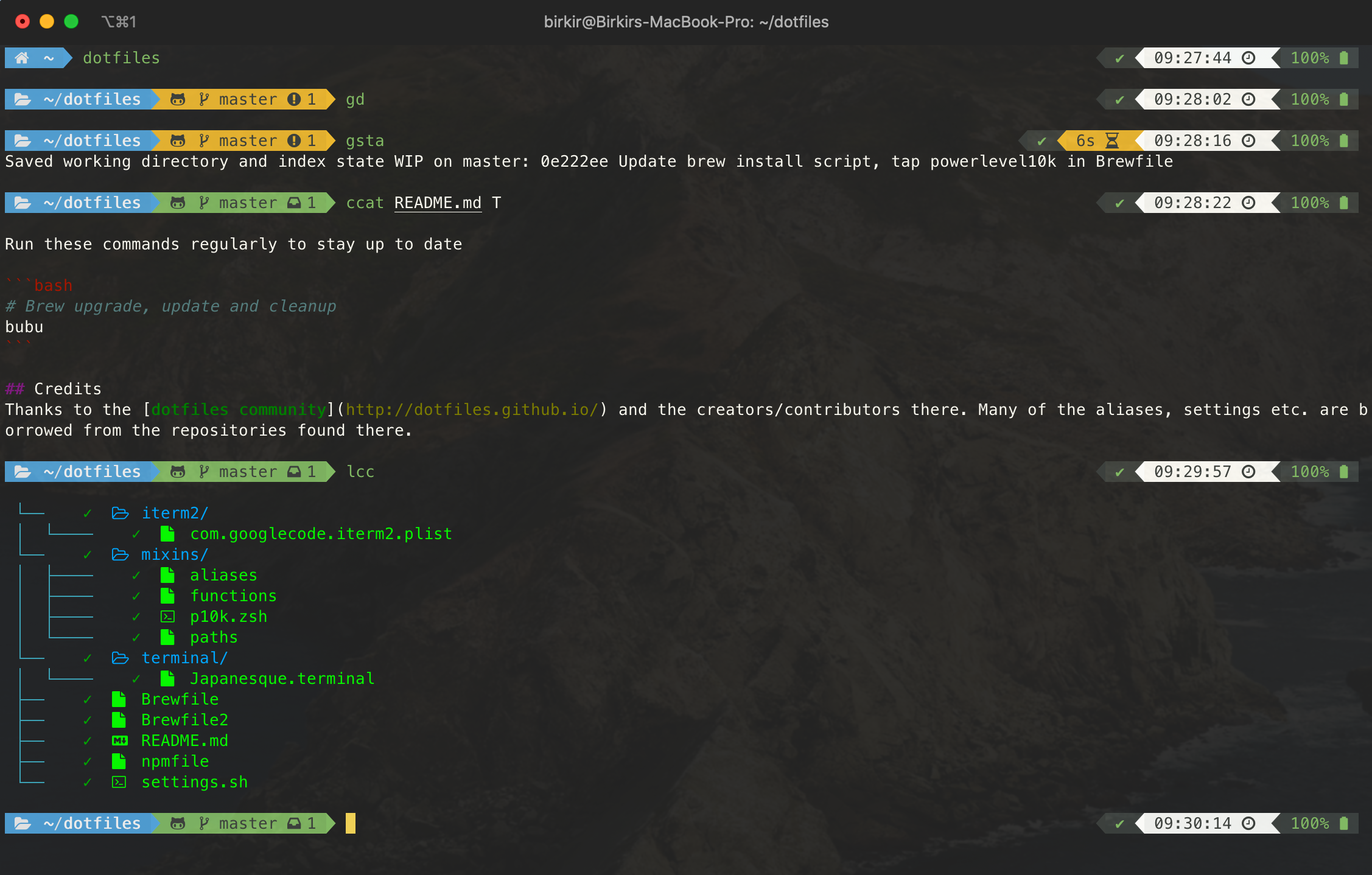Expand the iterm2/ folder in tree

click(x=175, y=513)
